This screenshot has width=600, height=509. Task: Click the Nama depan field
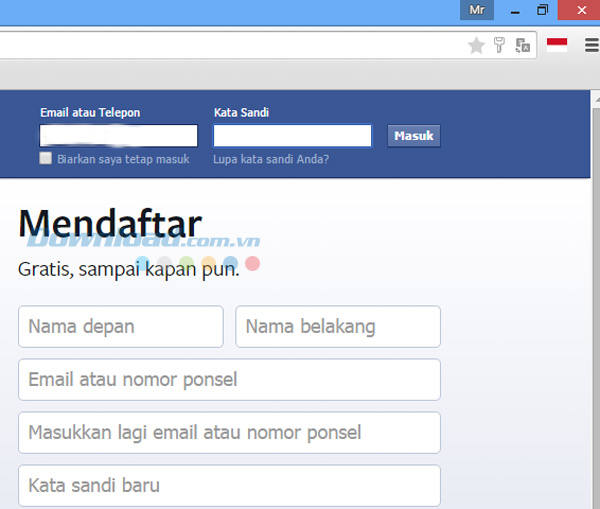[121, 326]
